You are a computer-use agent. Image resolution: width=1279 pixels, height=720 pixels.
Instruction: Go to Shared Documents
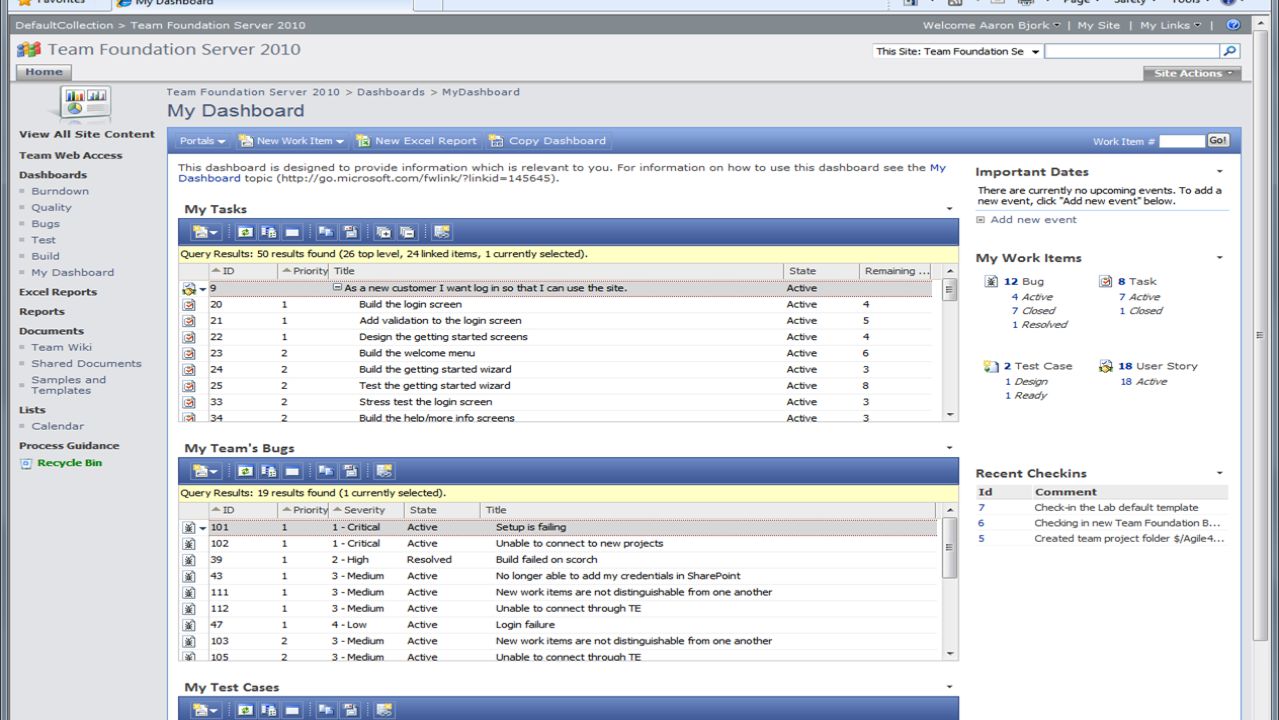coord(86,363)
